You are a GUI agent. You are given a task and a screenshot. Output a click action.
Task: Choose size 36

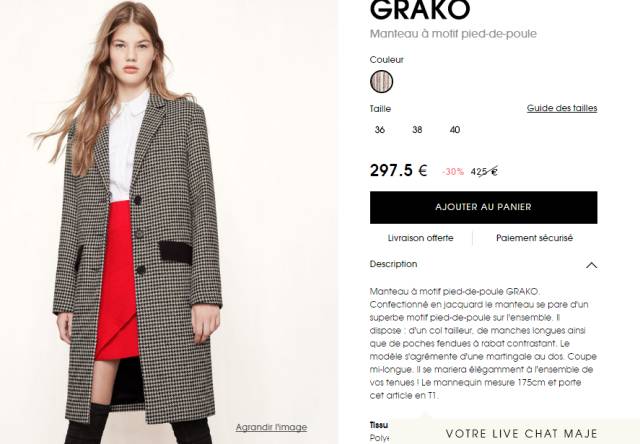click(x=380, y=130)
